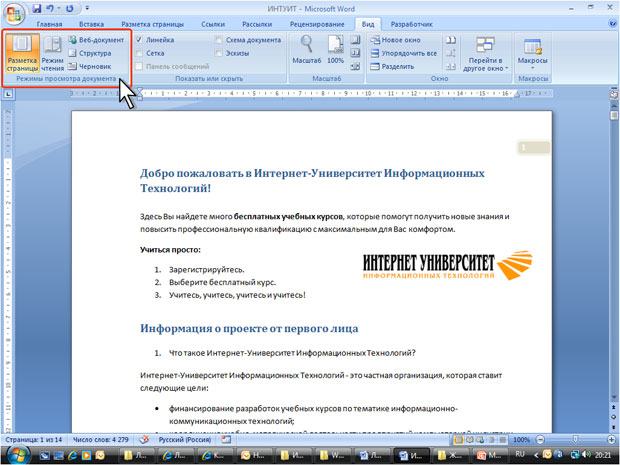Viewport: 620px width, 465px height.
Task: Open the Разработчик tab
Action: point(412,24)
